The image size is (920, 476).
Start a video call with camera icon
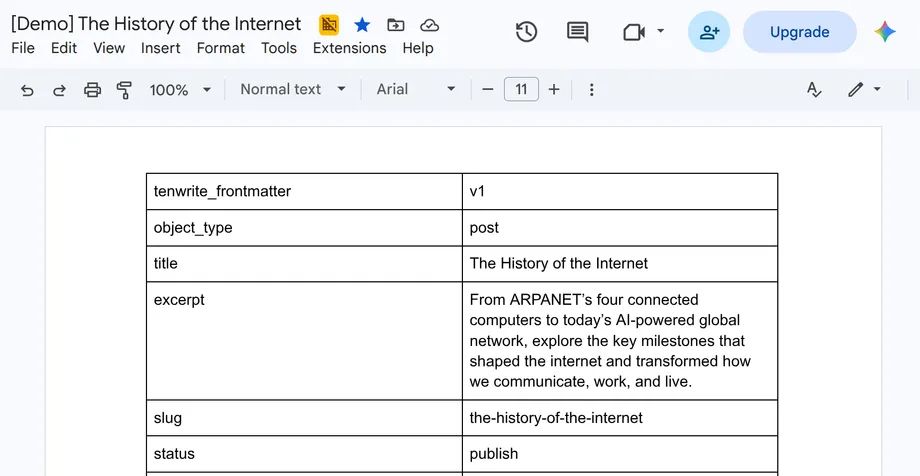[634, 32]
